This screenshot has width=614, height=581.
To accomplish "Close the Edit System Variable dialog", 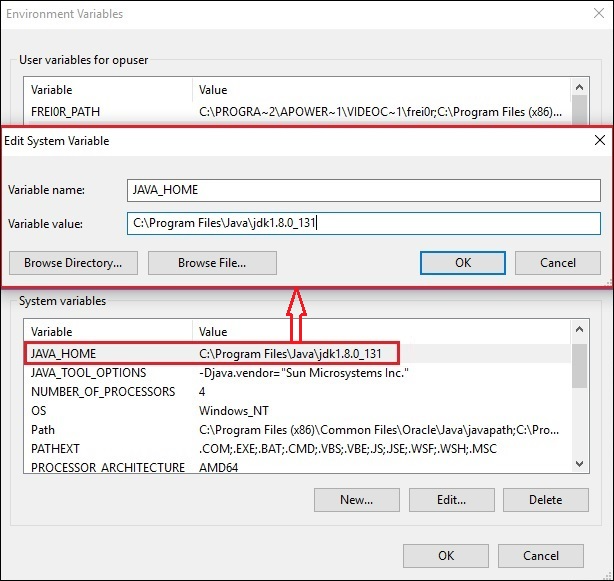I will tap(600, 140).
